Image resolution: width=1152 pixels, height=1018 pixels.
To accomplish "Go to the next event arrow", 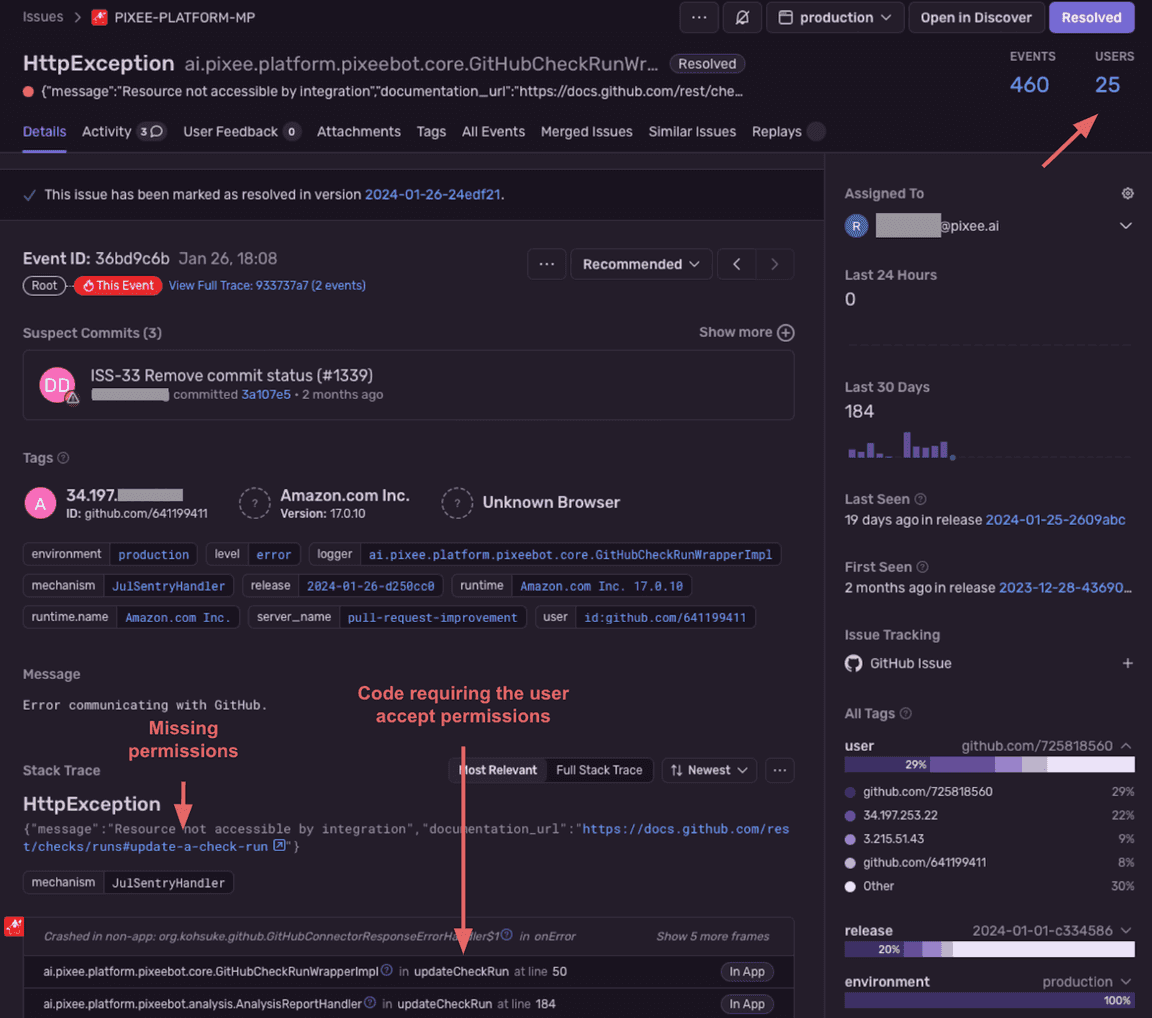I will point(774,264).
